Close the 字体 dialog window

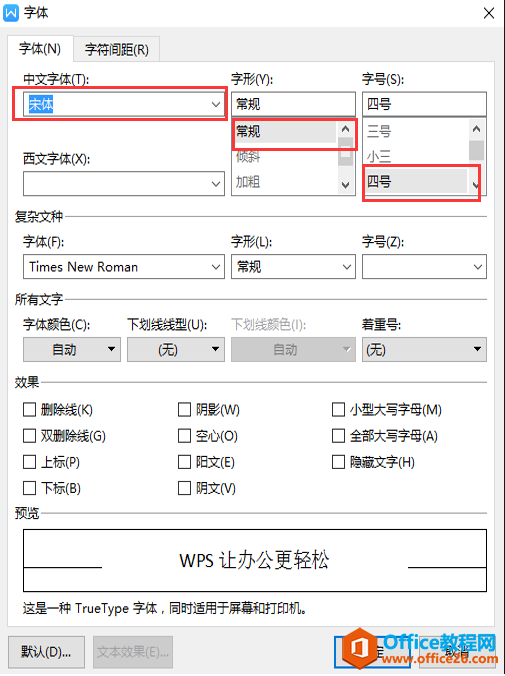click(x=489, y=13)
